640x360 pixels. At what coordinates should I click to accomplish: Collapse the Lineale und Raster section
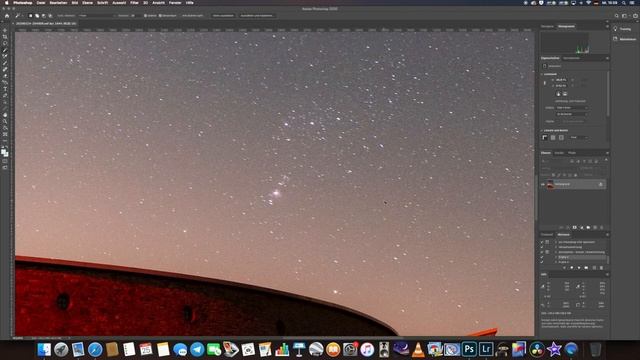click(542, 131)
